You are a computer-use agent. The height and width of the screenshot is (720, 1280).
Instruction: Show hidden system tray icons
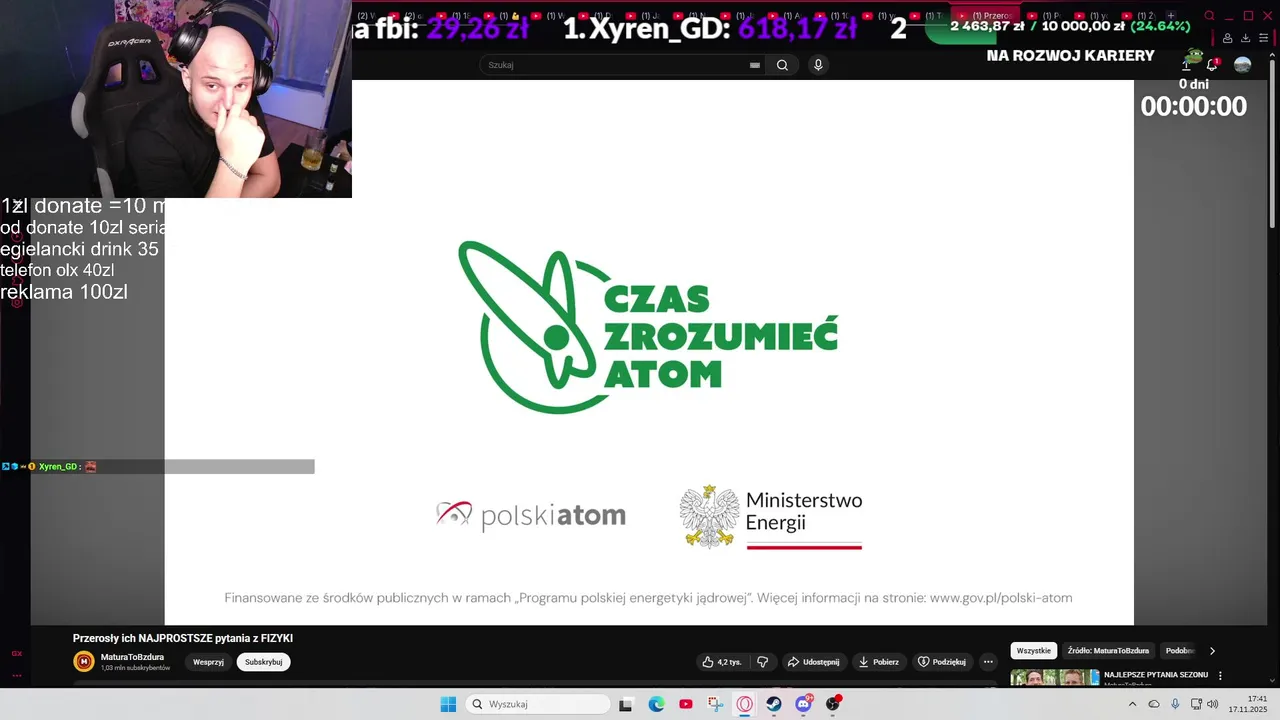pyautogui.click(x=1132, y=704)
